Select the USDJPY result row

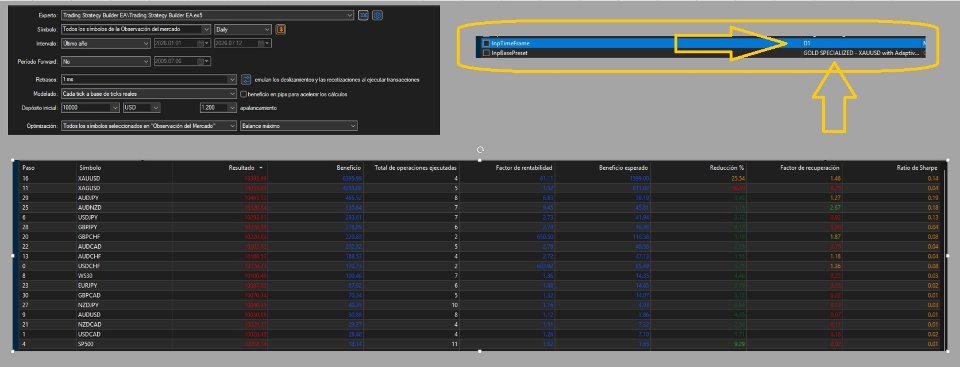click(480, 217)
